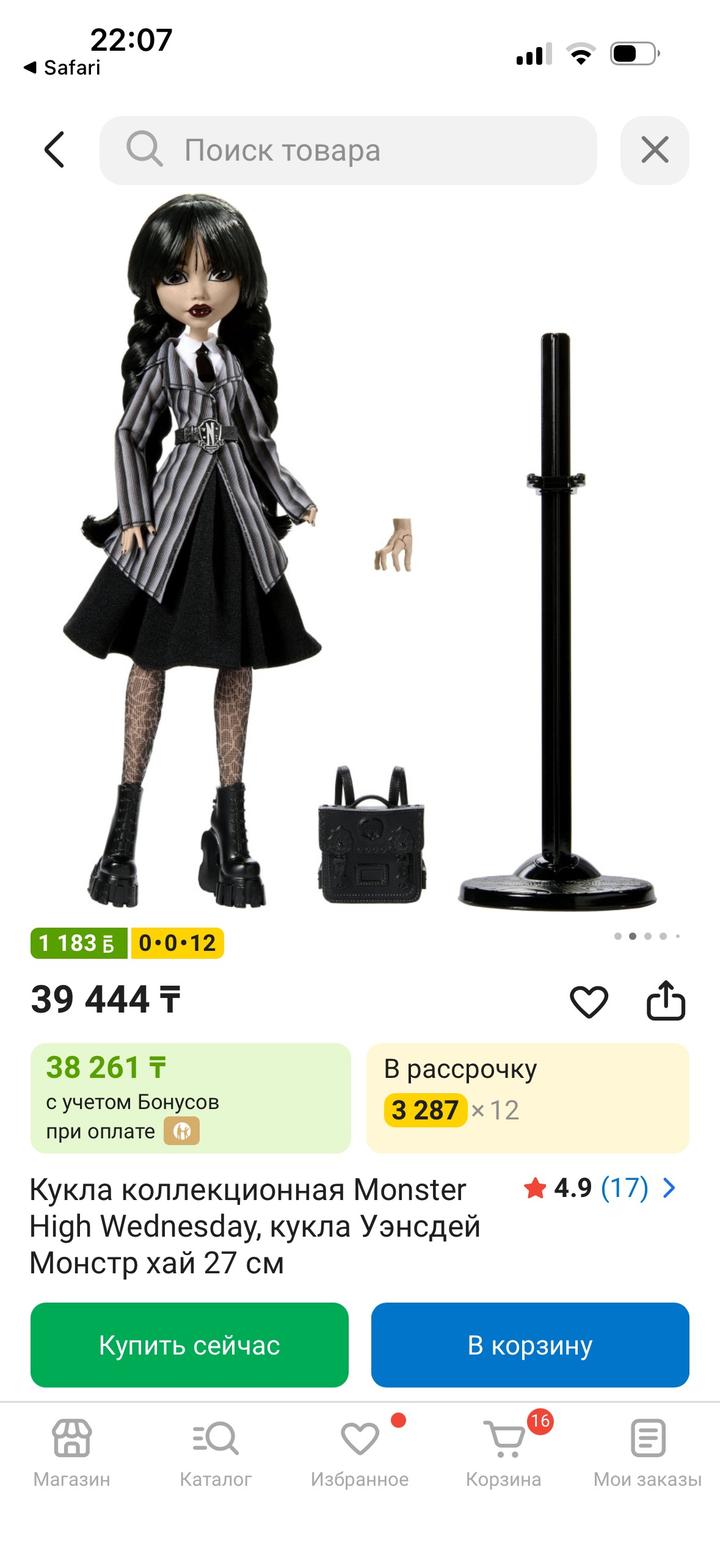Tap the В корзину button
This screenshot has width=720, height=1561.
click(530, 1345)
